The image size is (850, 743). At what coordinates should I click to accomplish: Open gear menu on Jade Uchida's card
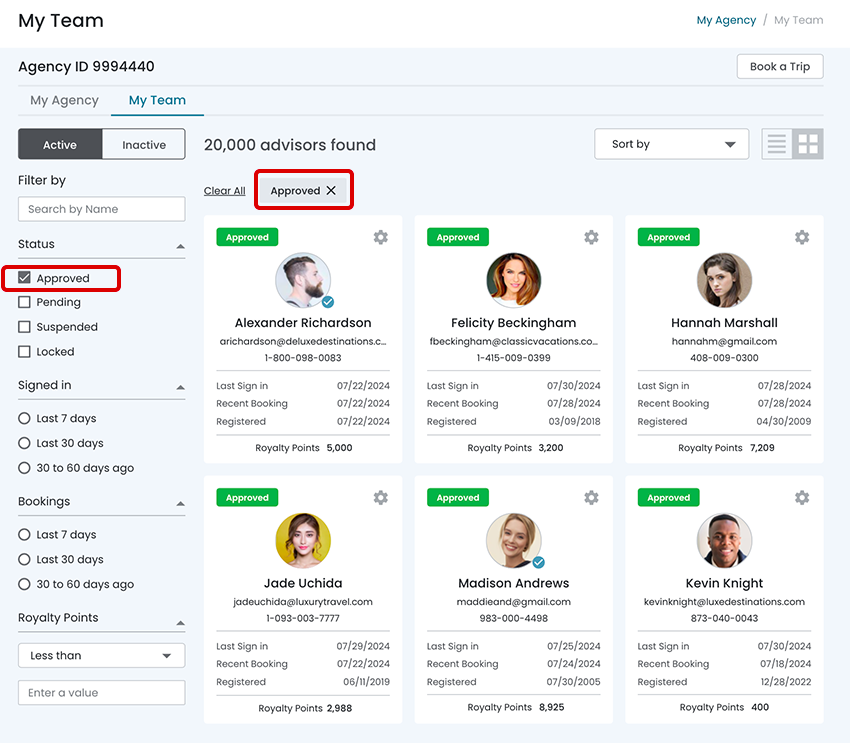380,497
